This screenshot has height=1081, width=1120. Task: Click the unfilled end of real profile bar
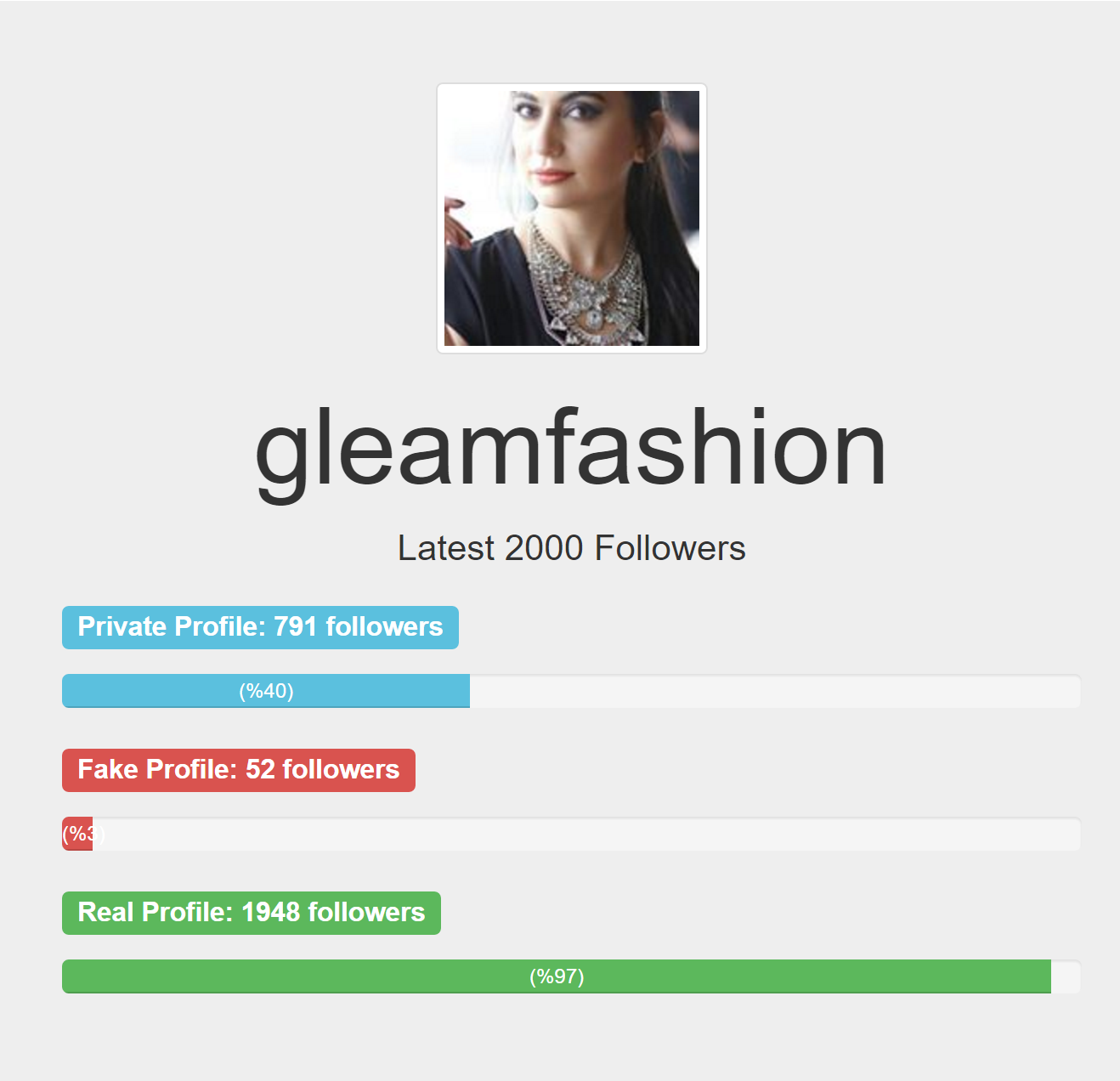pos(1066,976)
